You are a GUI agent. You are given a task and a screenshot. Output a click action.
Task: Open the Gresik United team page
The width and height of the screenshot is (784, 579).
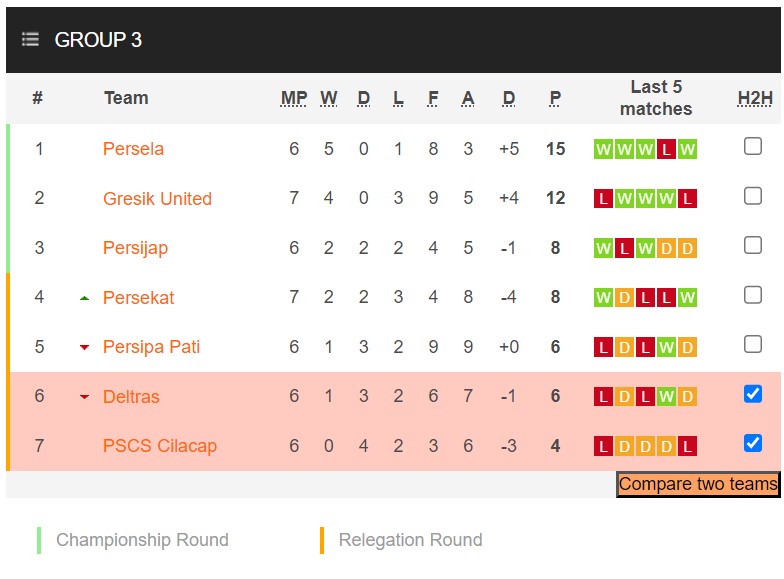point(157,198)
